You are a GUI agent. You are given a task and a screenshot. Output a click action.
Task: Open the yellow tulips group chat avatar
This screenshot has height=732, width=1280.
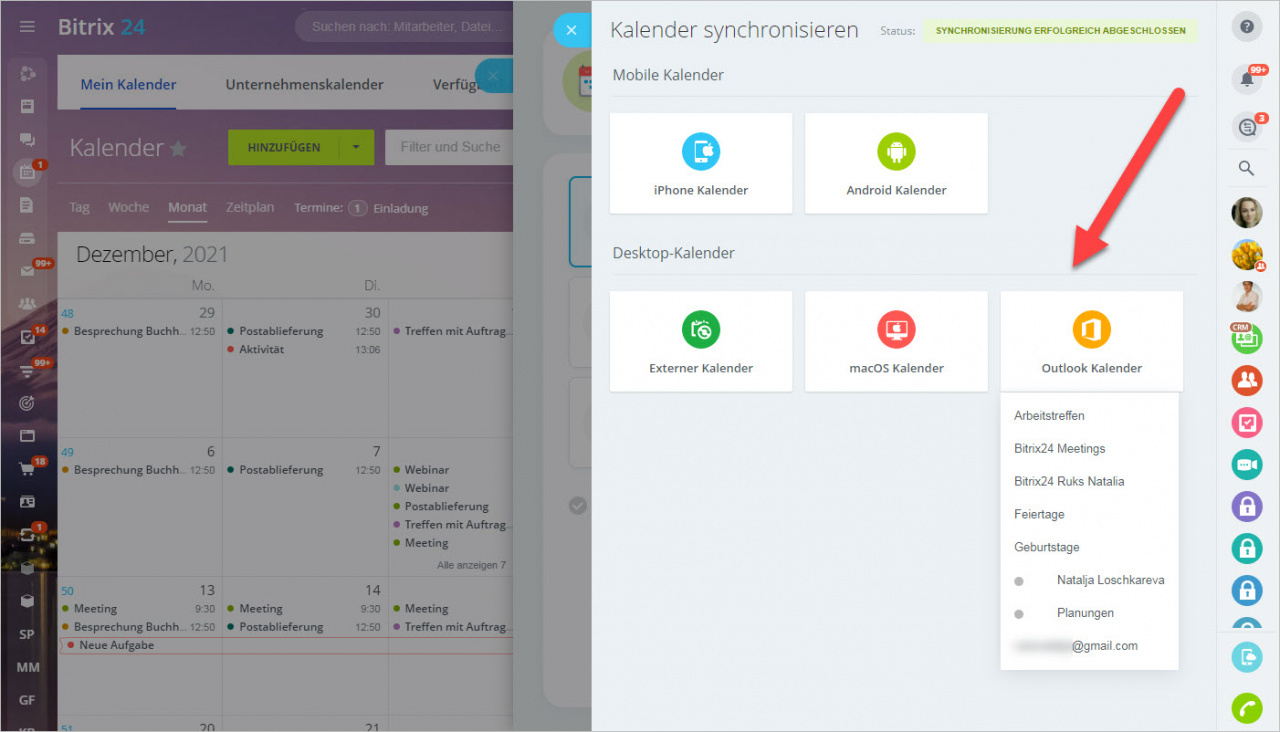tap(1246, 254)
